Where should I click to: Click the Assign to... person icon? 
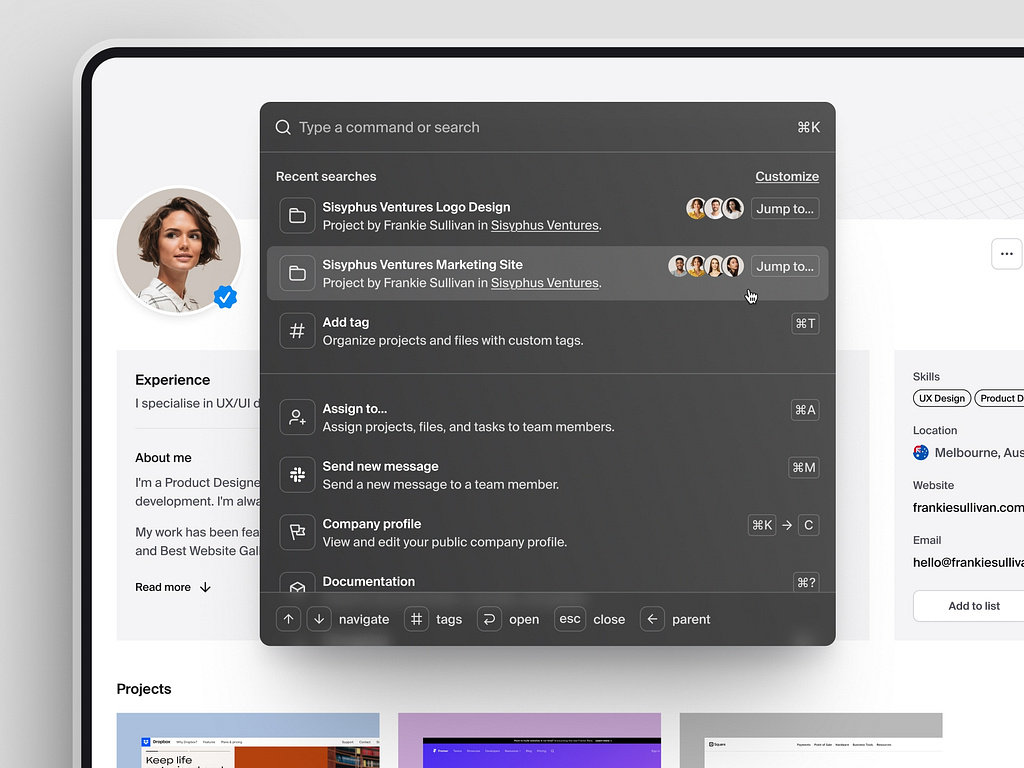pyautogui.click(x=297, y=416)
